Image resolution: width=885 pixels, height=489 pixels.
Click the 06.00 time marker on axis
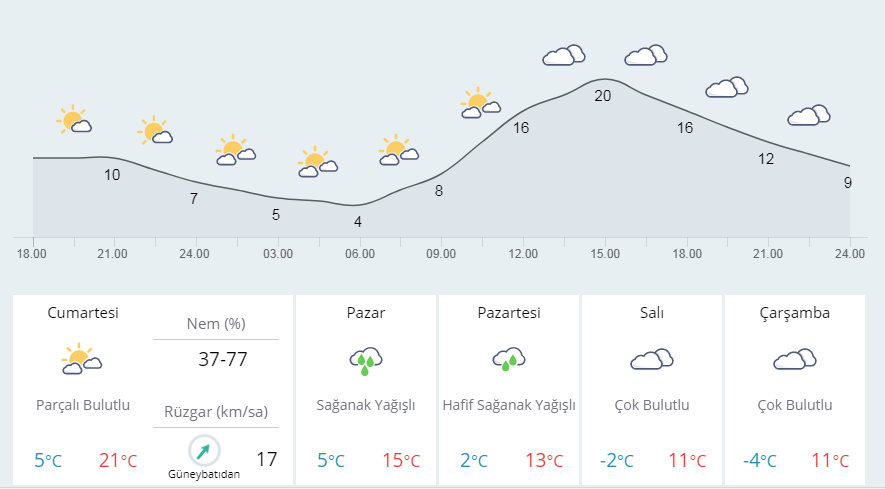(x=360, y=254)
